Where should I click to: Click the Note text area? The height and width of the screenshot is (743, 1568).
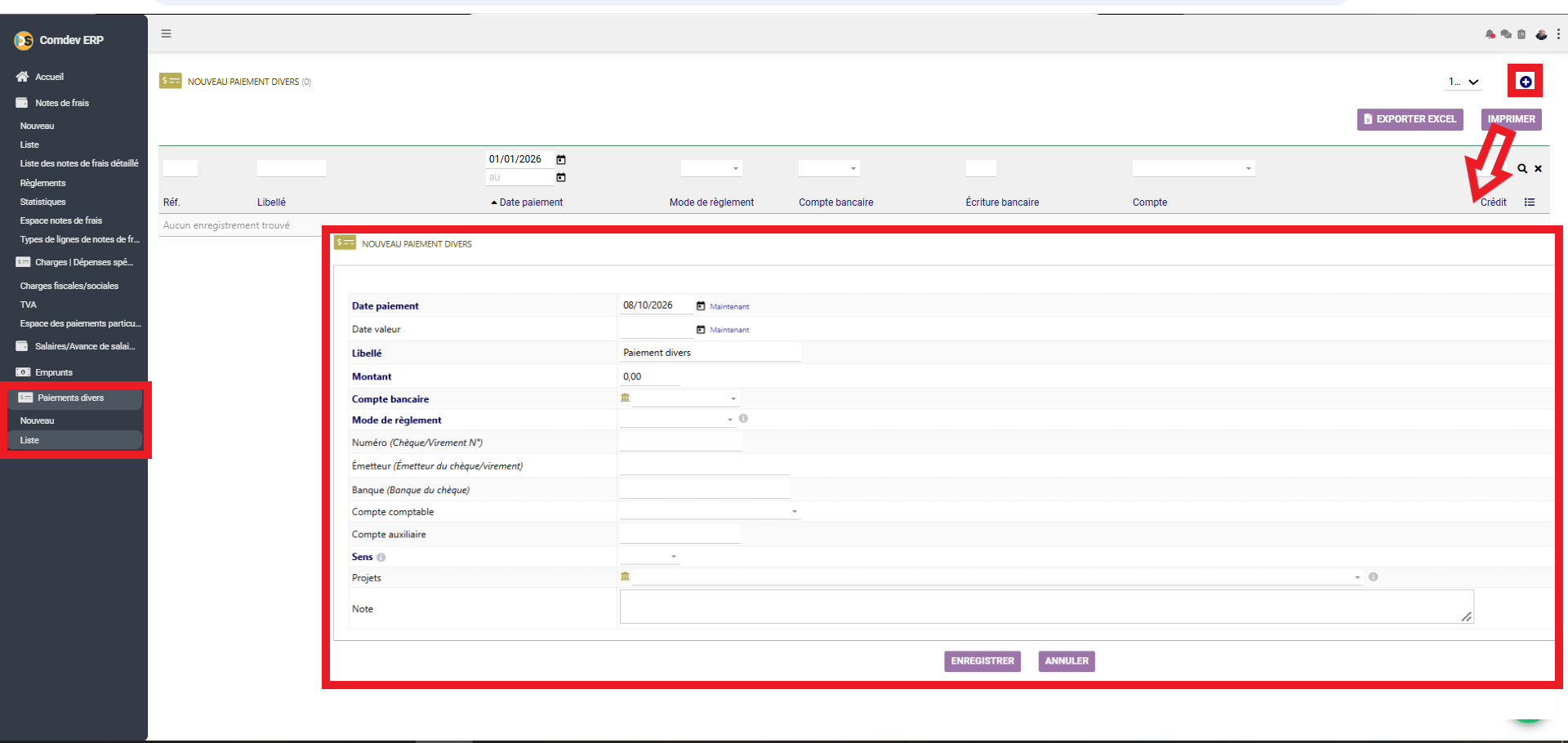click(1047, 607)
